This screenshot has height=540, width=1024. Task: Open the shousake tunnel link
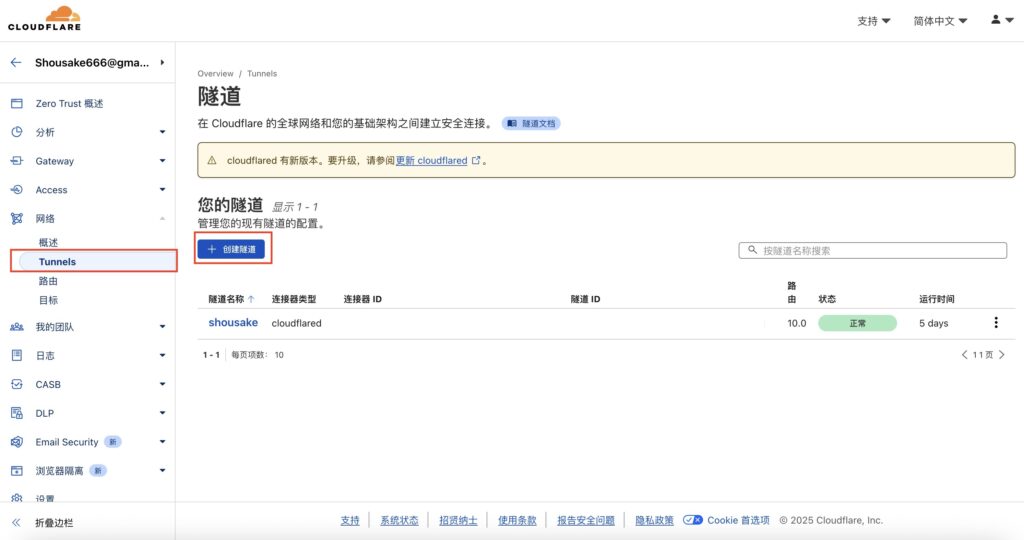click(233, 323)
